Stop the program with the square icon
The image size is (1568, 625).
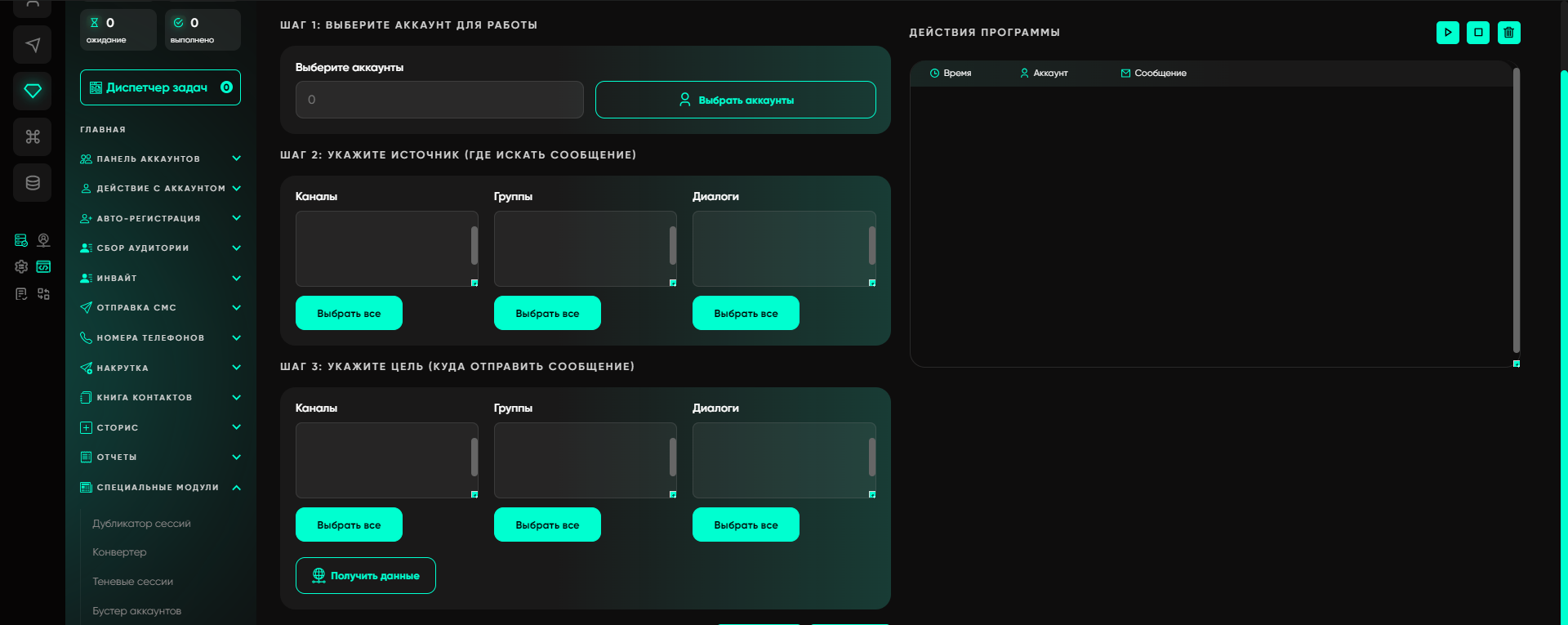point(1477,33)
